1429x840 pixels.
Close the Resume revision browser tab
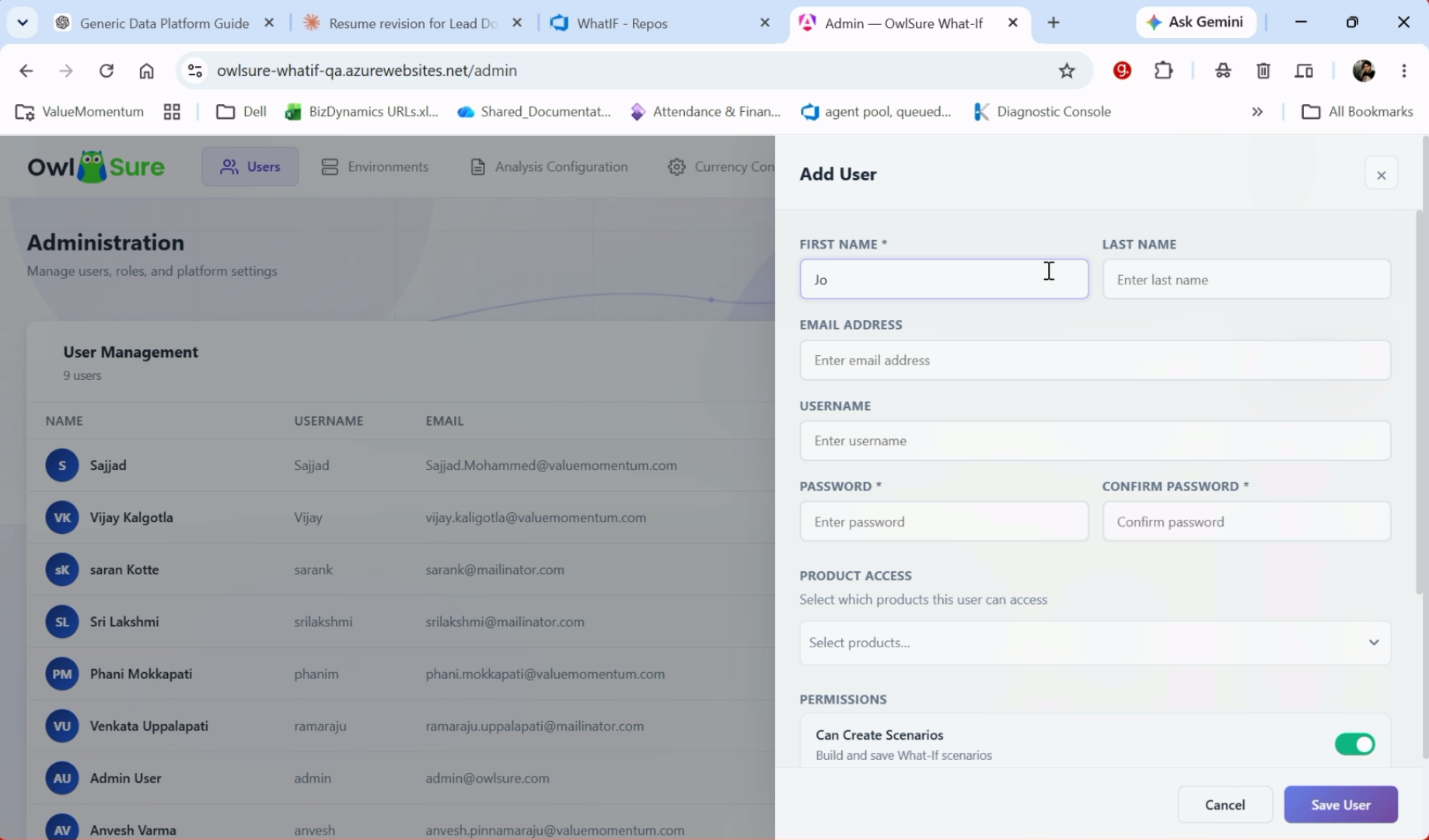click(x=517, y=23)
